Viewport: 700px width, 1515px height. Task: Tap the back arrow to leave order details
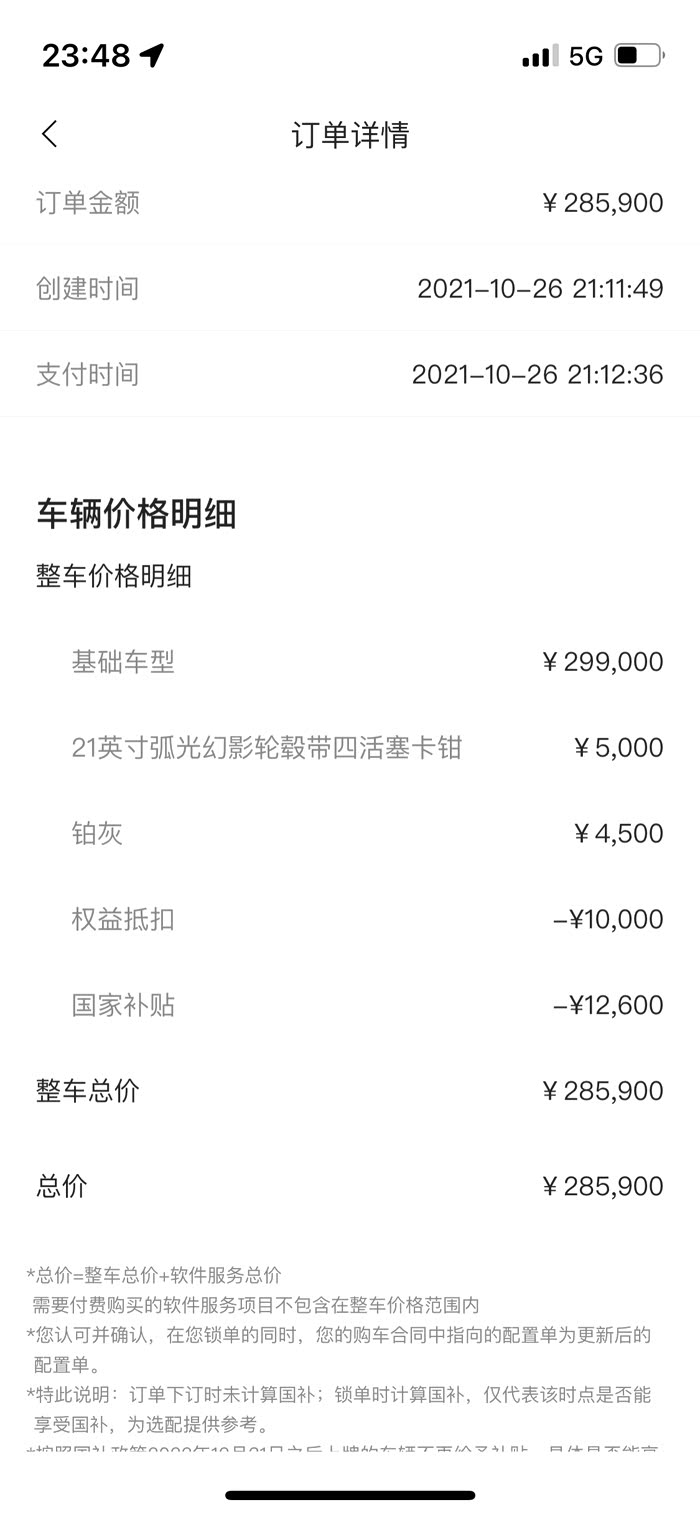tap(50, 135)
